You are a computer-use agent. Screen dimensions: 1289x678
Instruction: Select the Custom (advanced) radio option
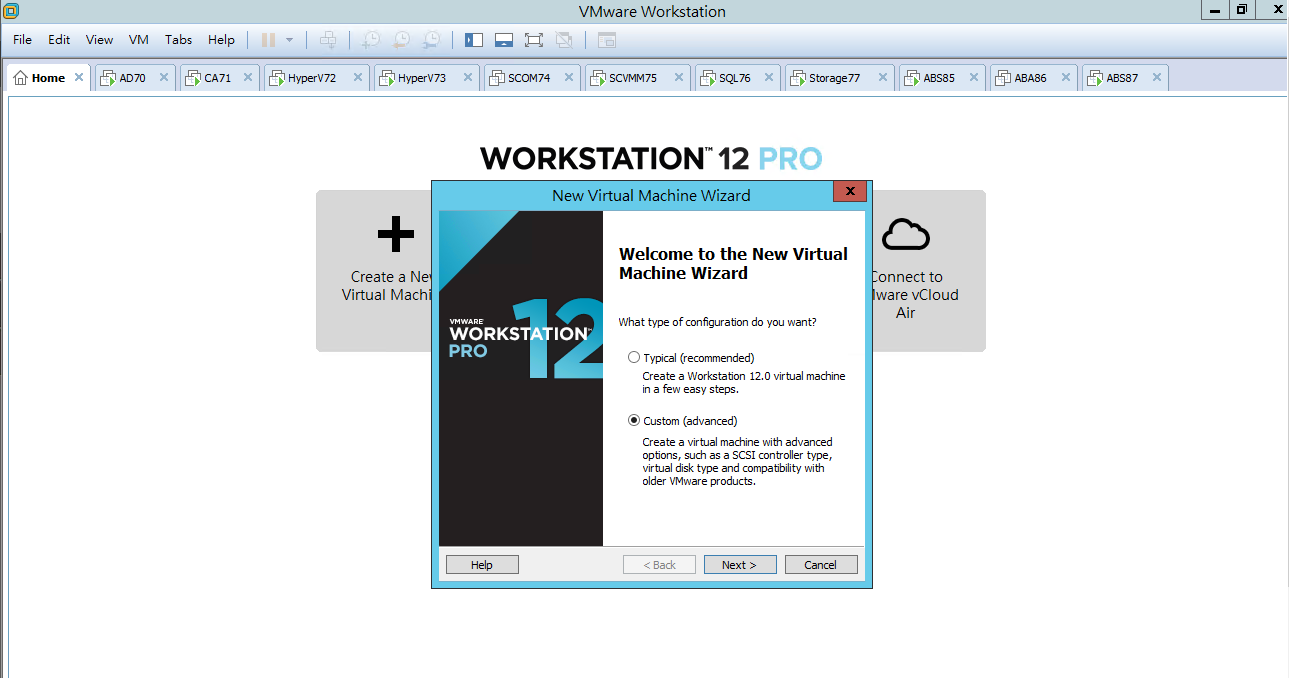[x=634, y=421]
